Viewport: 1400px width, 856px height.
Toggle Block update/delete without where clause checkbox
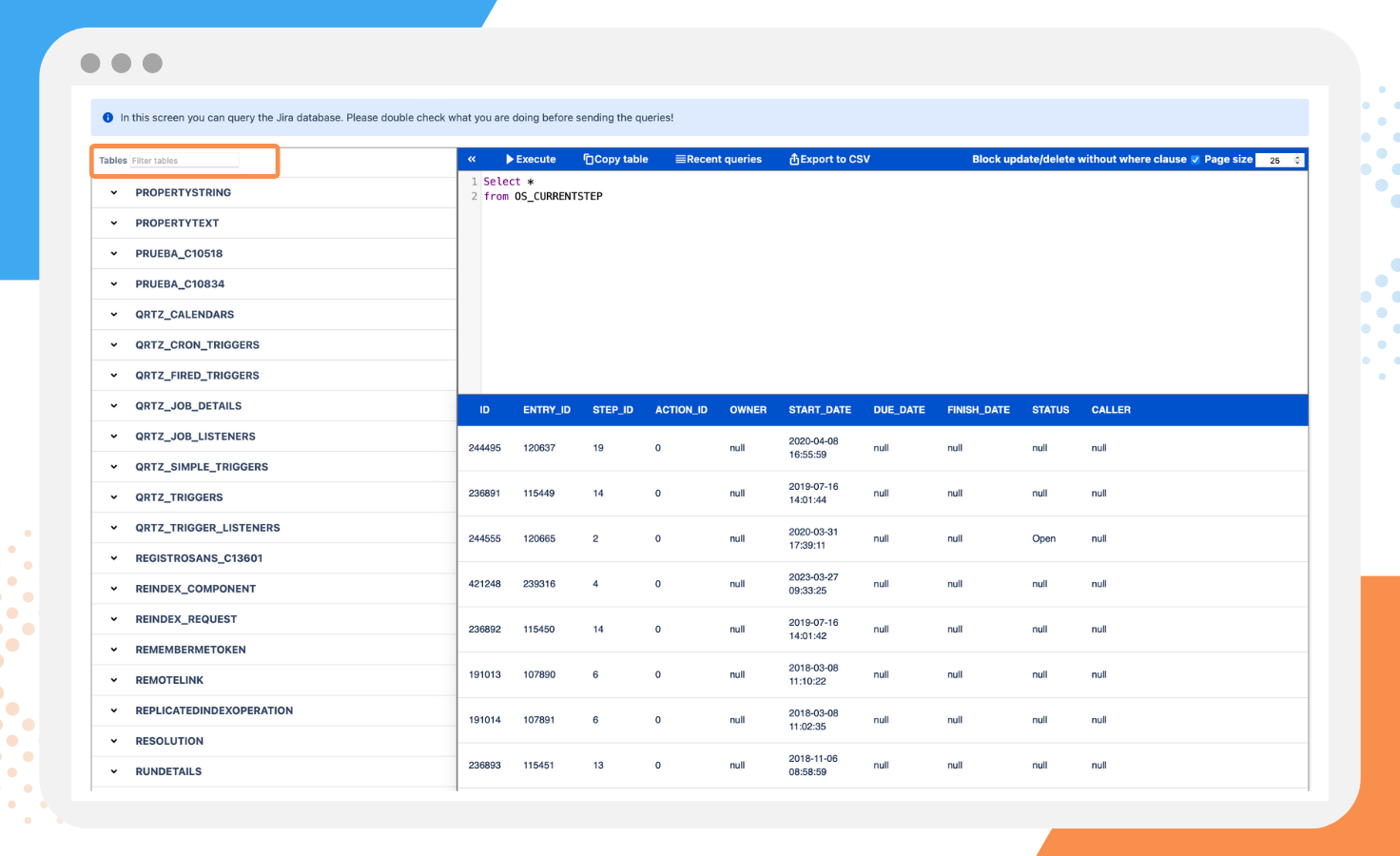(x=1196, y=160)
